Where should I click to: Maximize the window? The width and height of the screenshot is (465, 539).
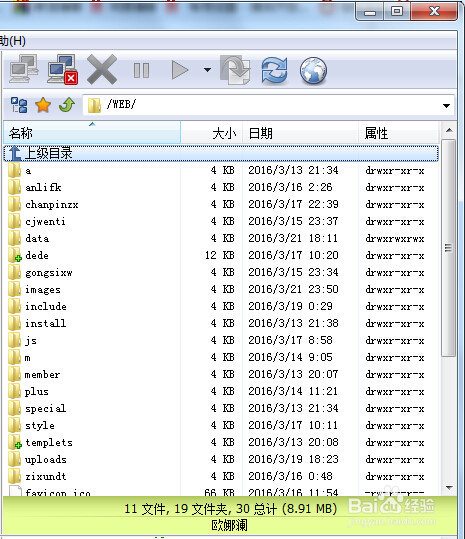[x=397, y=11]
